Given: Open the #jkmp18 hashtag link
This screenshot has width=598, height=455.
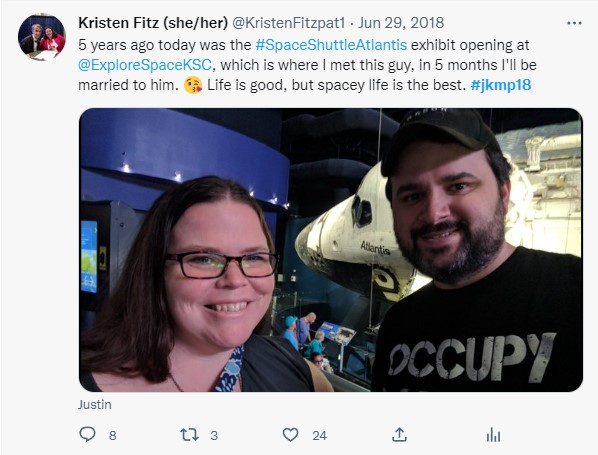Looking at the screenshot, I should tap(501, 85).
